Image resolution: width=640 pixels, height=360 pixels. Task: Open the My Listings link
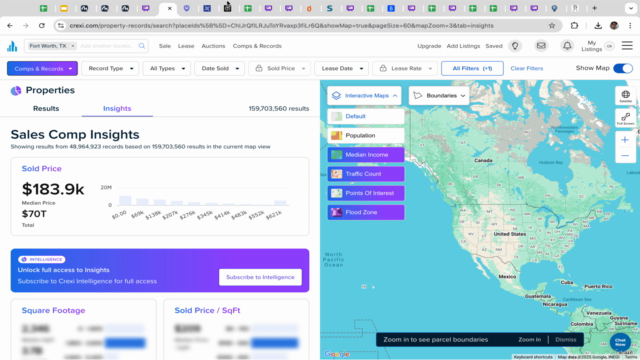[x=591, y=46]
